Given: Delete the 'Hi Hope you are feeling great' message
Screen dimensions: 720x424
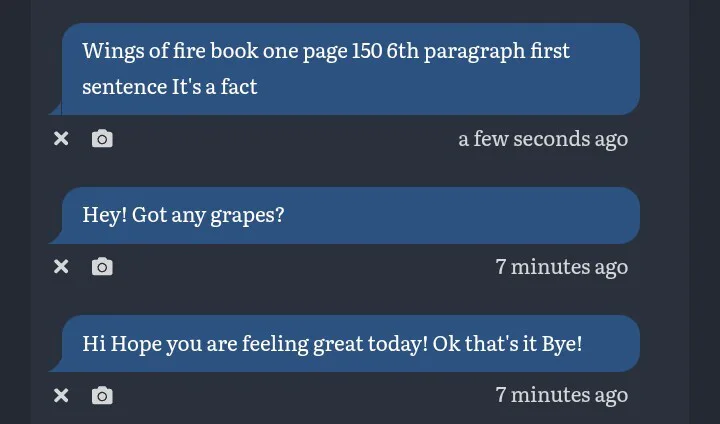Looking at the screenshot, I should click(x=61, y=395).
